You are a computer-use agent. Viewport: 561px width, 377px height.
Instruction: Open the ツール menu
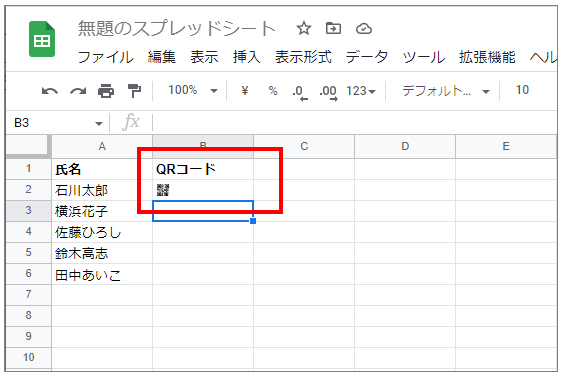click(424, 57)
